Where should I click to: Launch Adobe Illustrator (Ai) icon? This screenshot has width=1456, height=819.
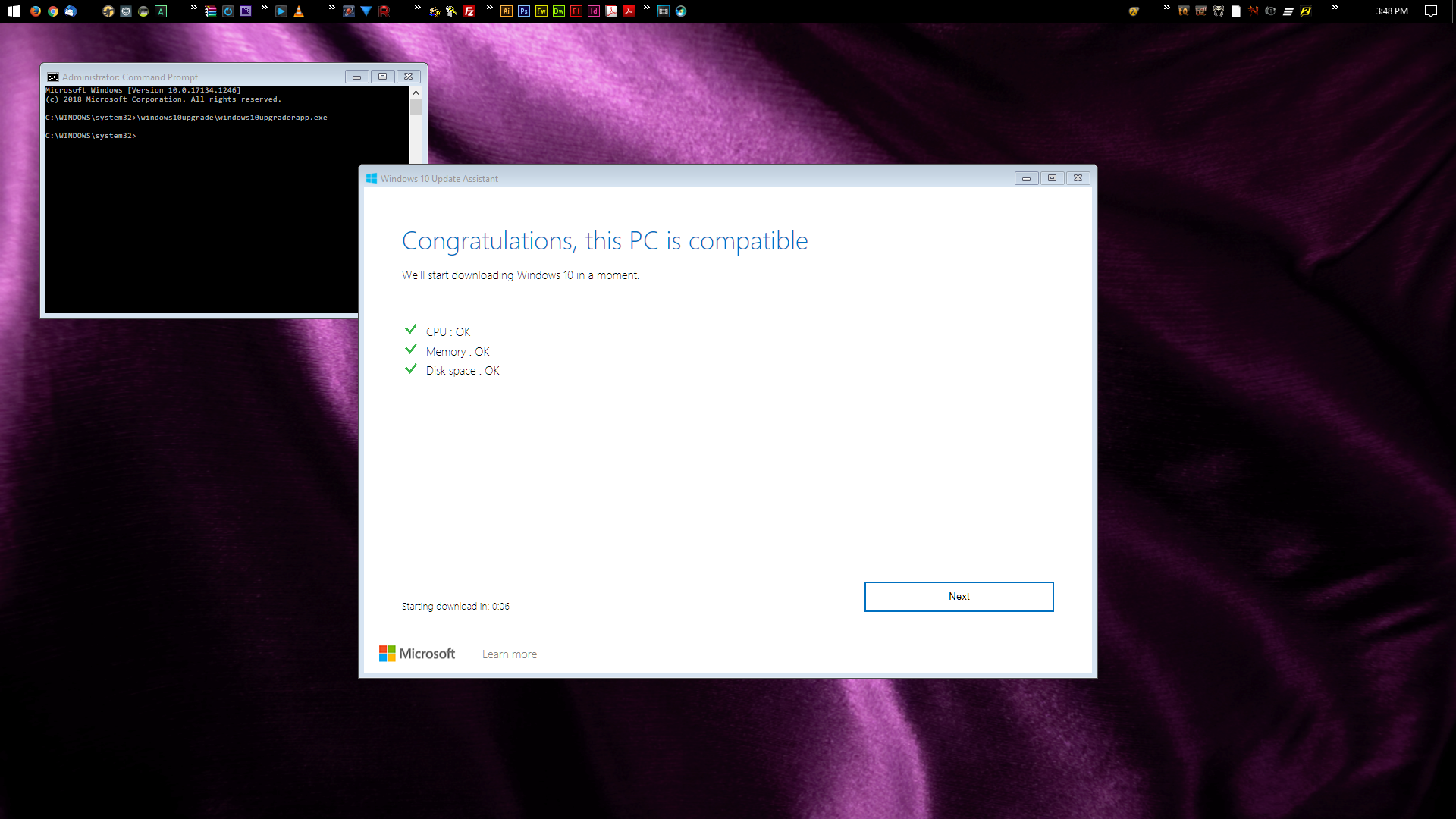(x=507, y=11)
